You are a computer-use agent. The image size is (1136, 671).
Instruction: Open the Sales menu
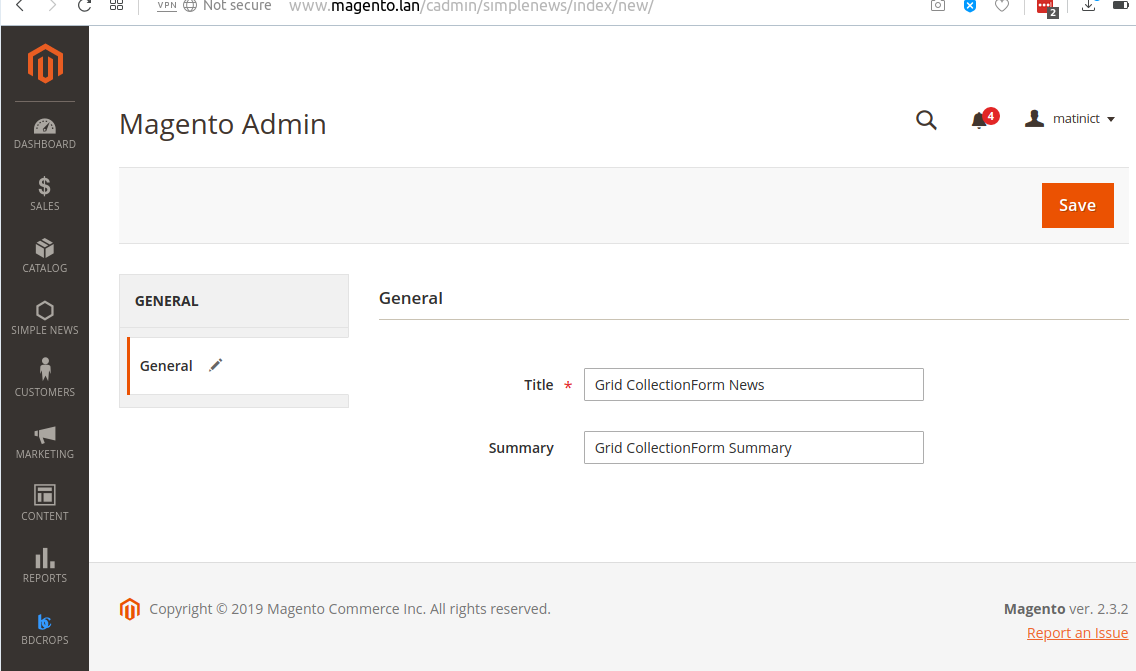pyautogui.click(x=45, y=194)
